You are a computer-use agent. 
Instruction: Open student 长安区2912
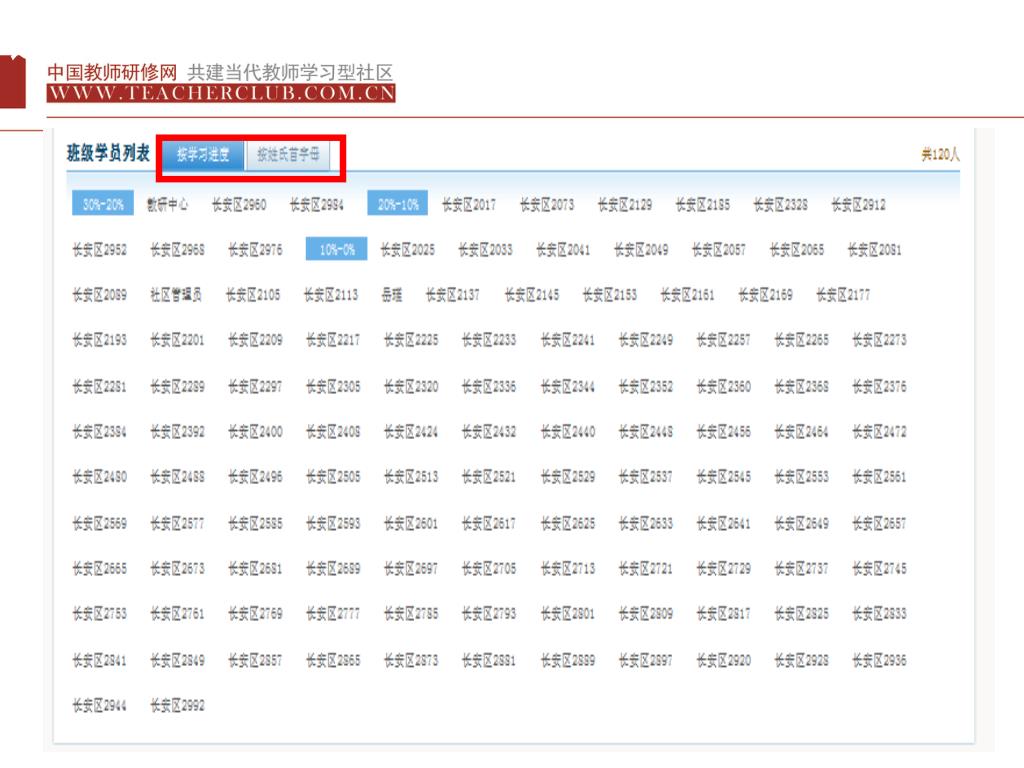(858, 205)
